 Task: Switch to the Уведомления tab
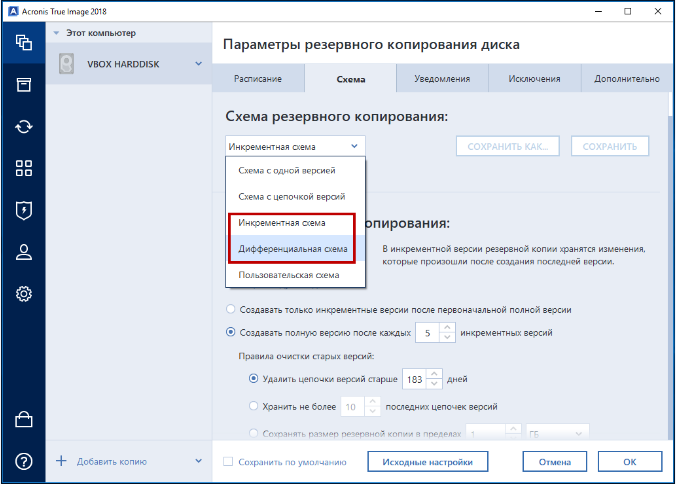point(442,79)
